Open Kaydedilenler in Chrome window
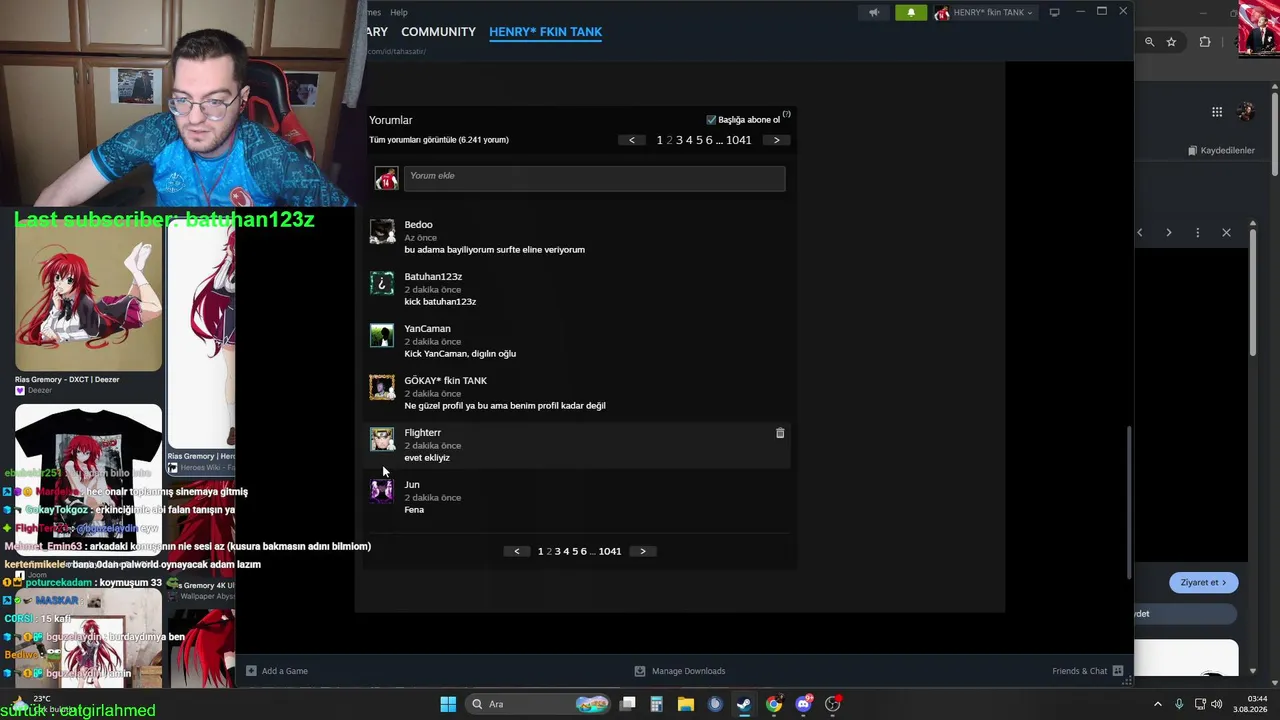 coord(1221,151)
